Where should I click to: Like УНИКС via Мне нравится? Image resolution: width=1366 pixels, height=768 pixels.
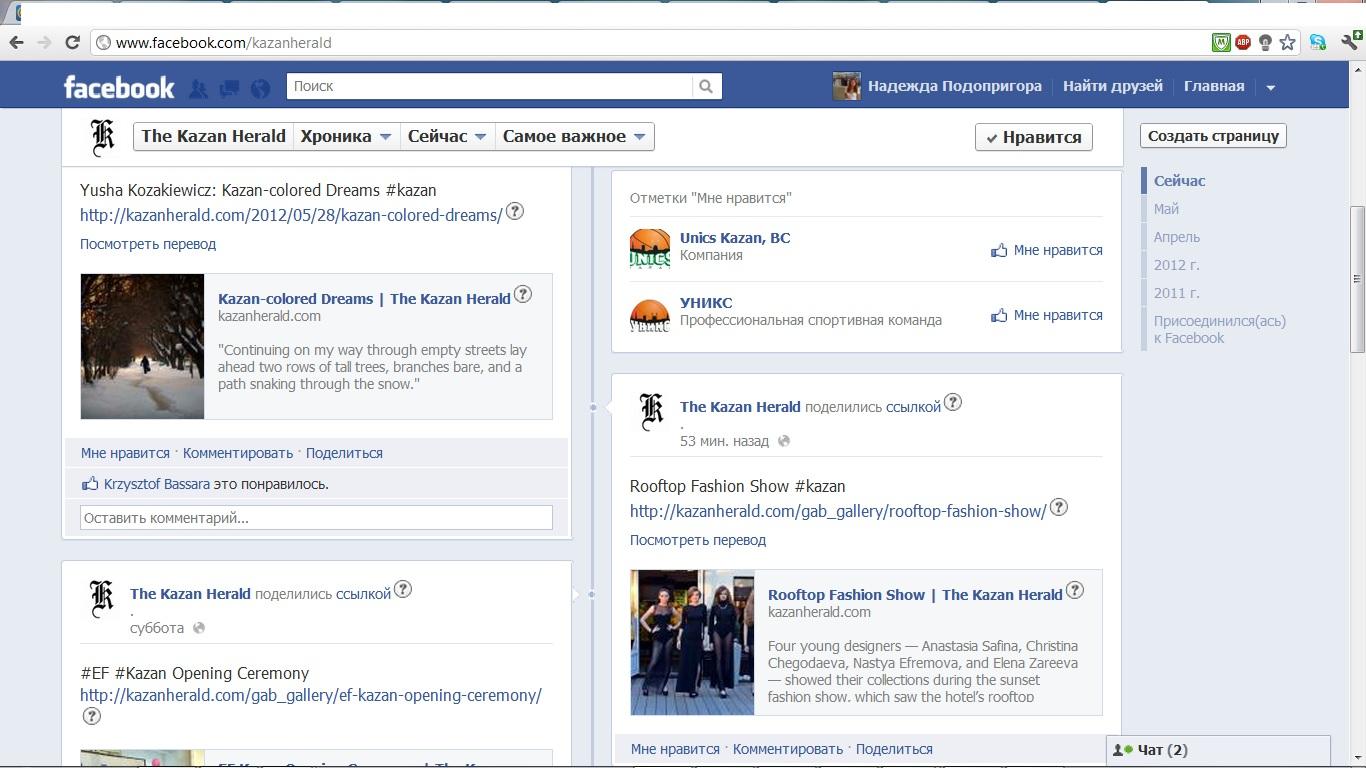coord(1047,315)
